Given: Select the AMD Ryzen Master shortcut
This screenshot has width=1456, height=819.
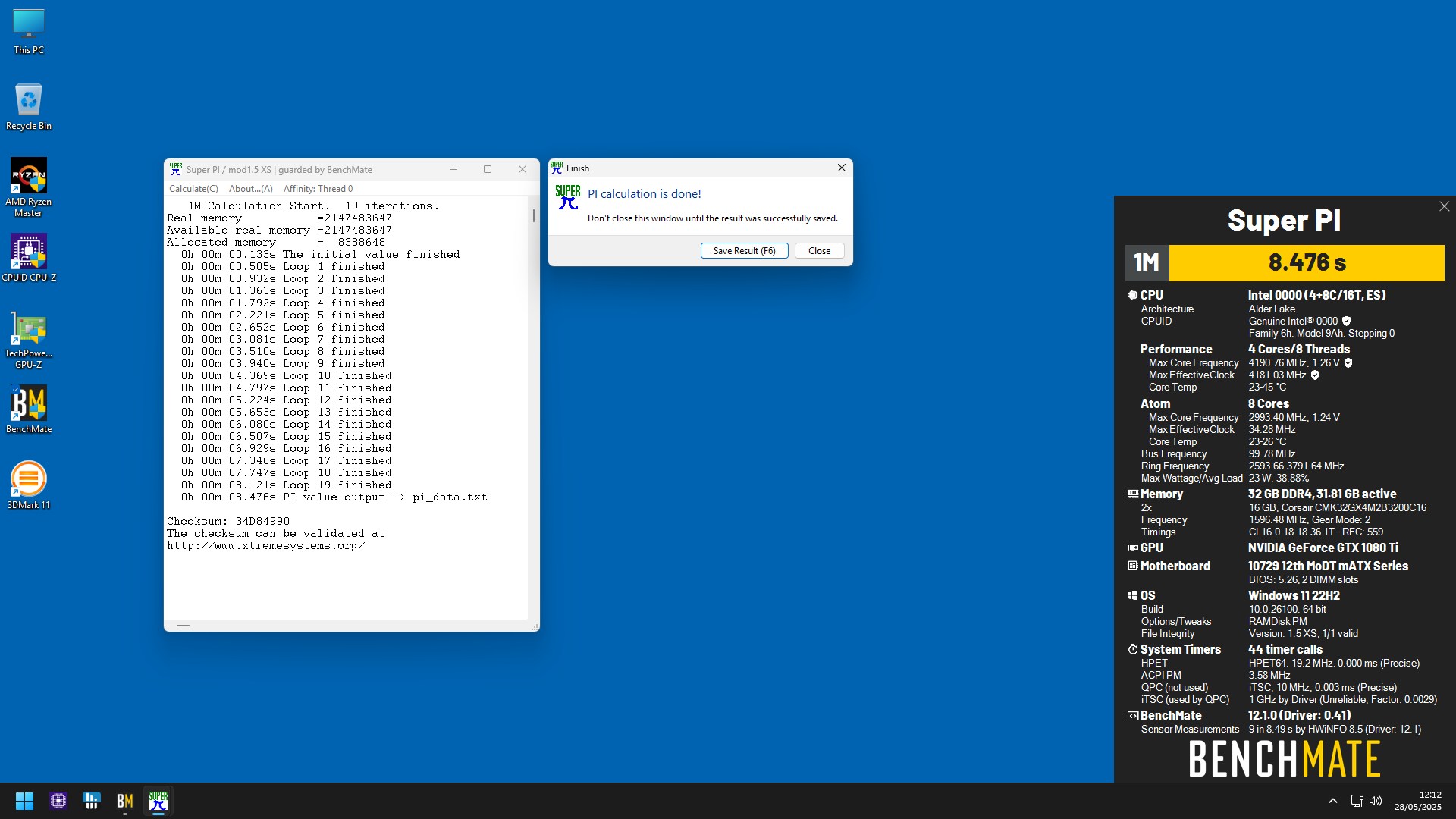Looking at the screenshot, I should (x=29, y=187).
